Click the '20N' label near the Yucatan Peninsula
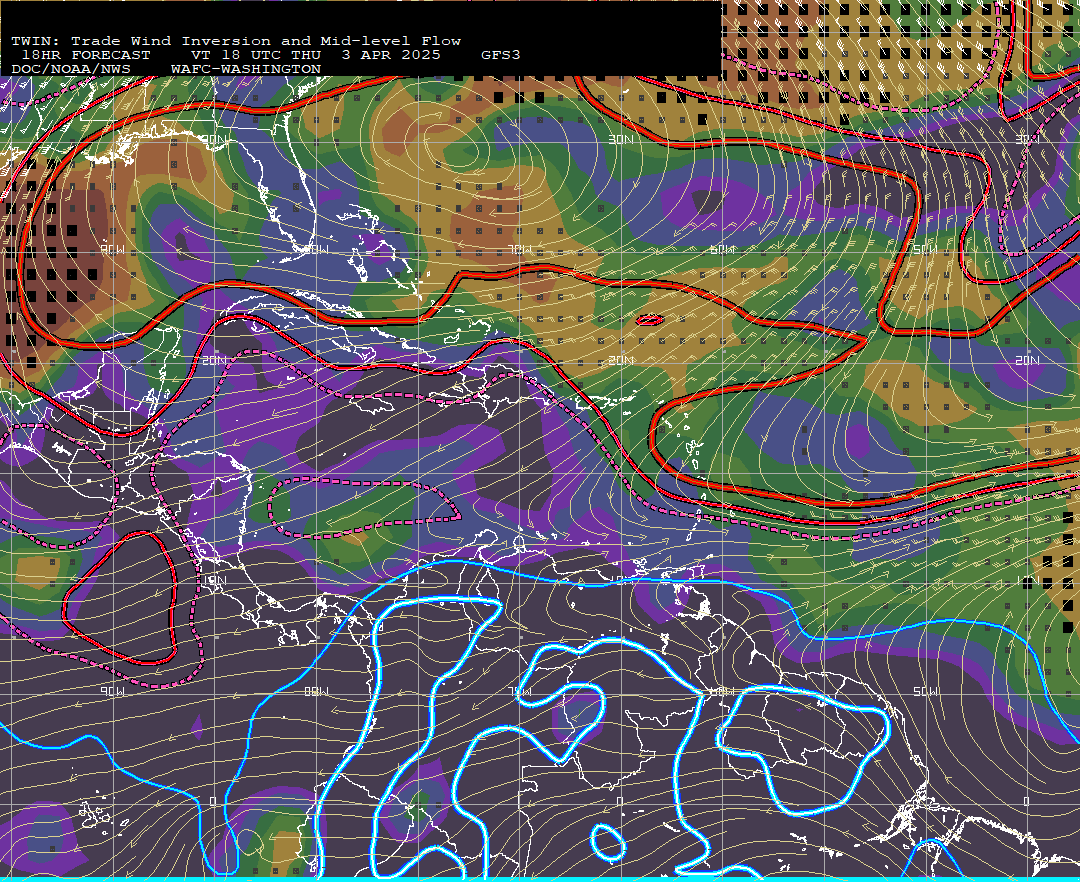 coord(214,361)
